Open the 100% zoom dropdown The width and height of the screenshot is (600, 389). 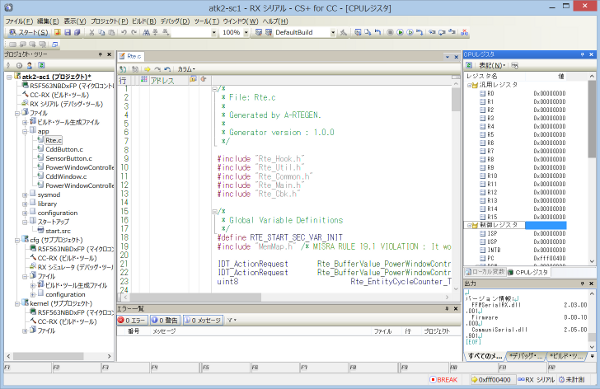tap(246, 33)
